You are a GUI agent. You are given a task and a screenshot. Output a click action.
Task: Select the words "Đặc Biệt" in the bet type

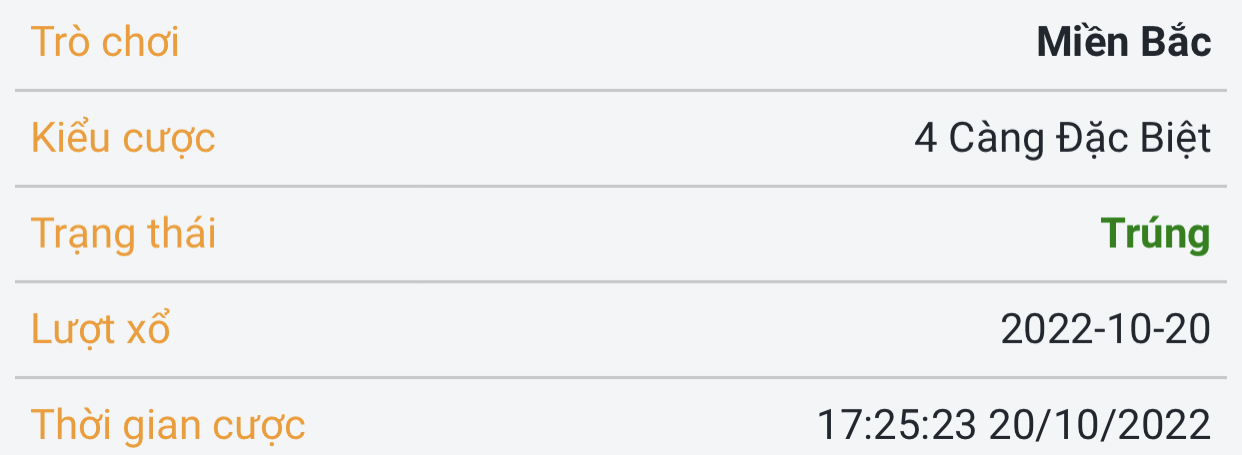pyautogui.click(x=1132, y=139)
